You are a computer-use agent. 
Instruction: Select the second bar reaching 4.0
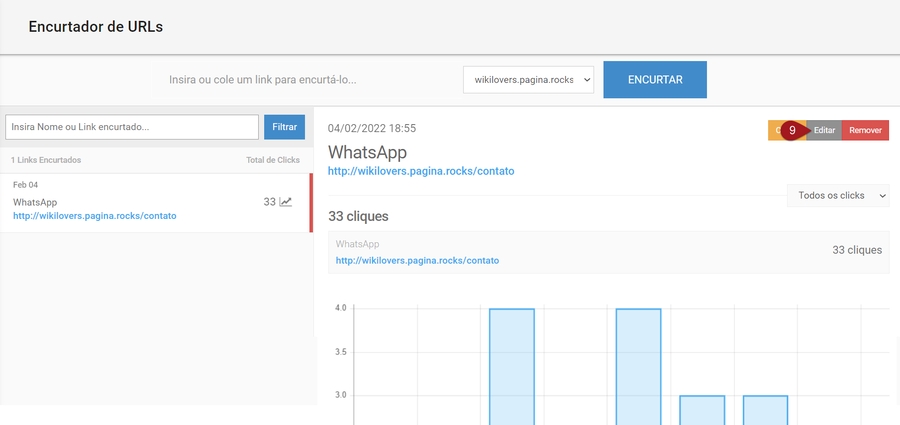point(638,365)
